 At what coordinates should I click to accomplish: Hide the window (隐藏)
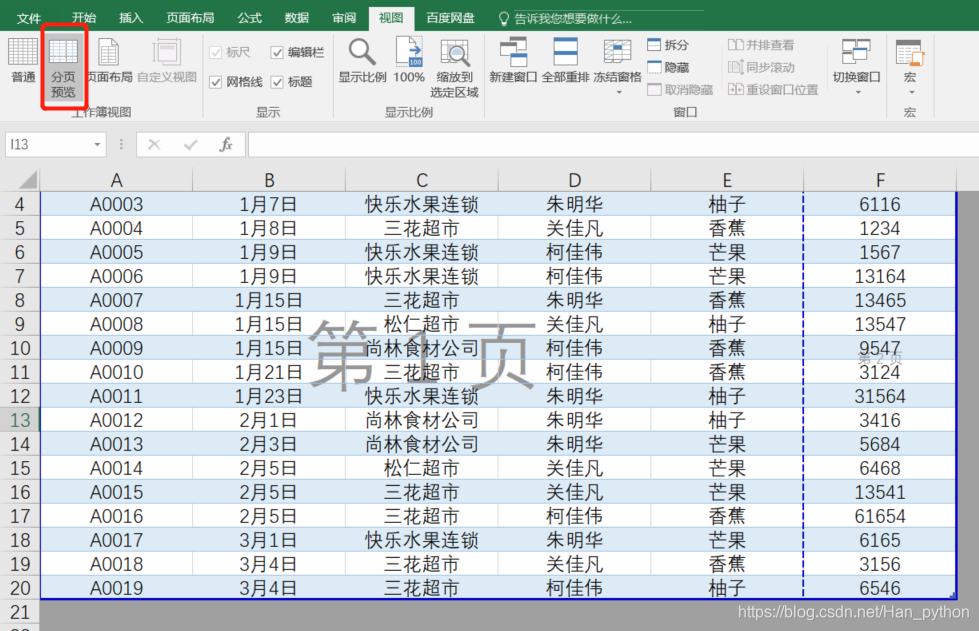(x=668, y=67)
